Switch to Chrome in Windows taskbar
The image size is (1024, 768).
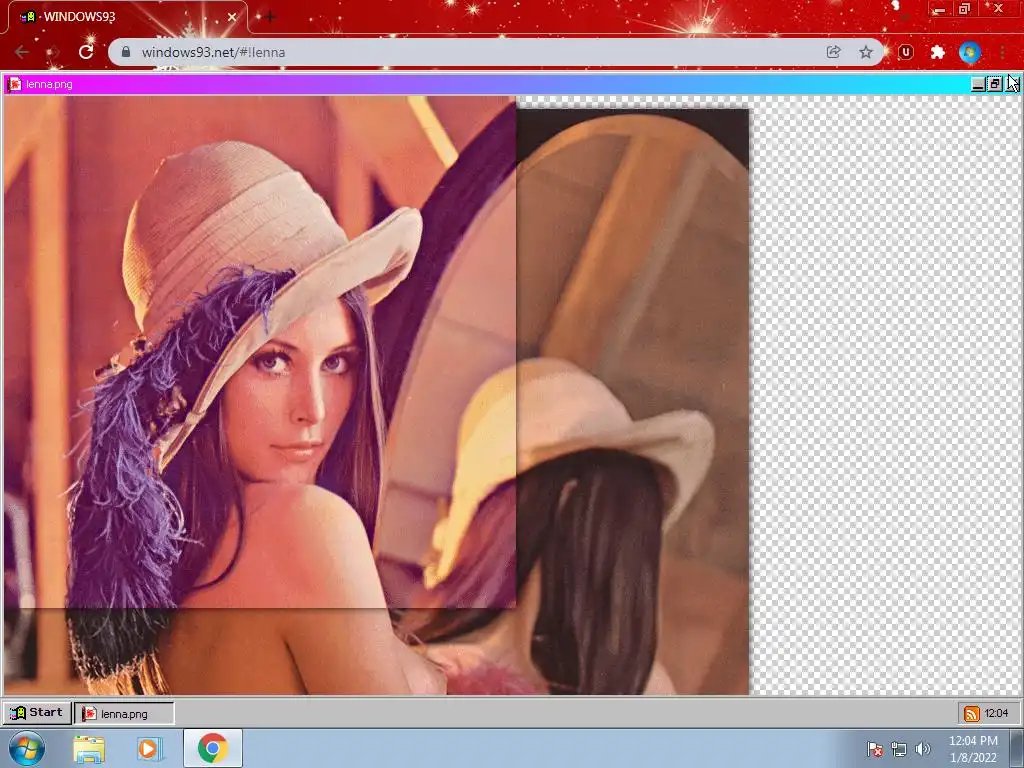tap(212, 748)
